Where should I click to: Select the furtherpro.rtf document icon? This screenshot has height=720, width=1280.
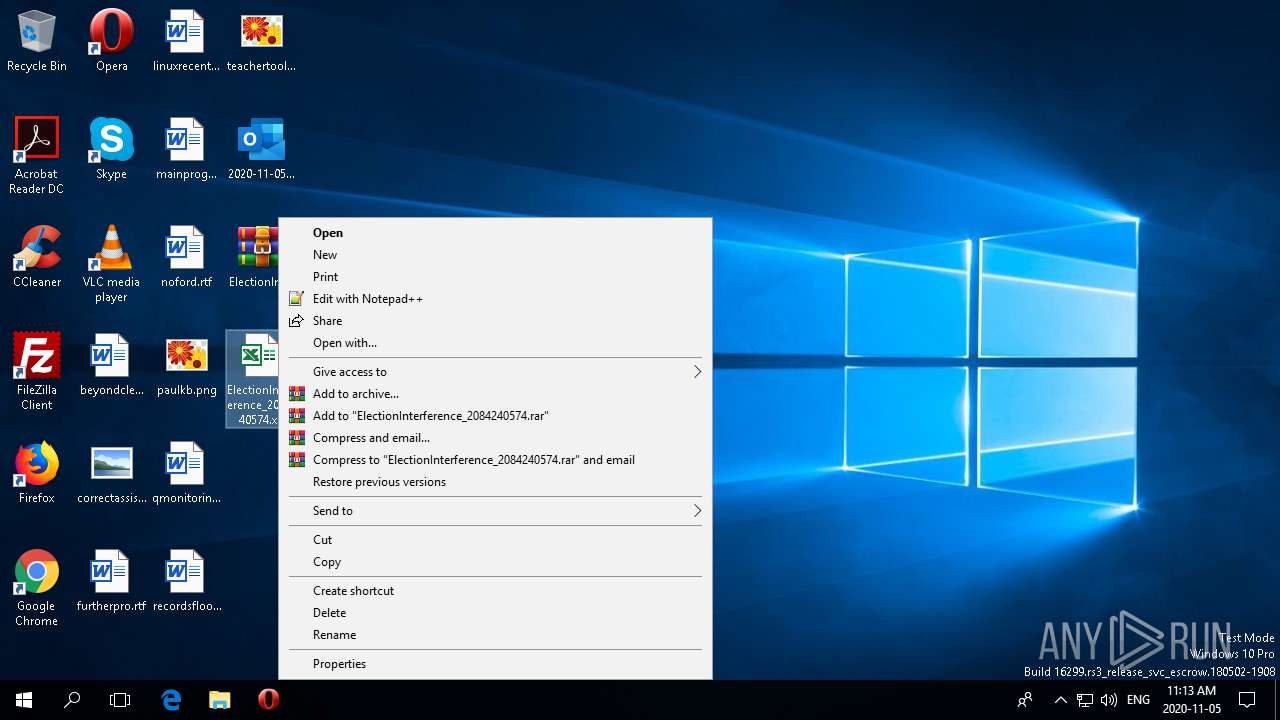[x=111, y=582]
